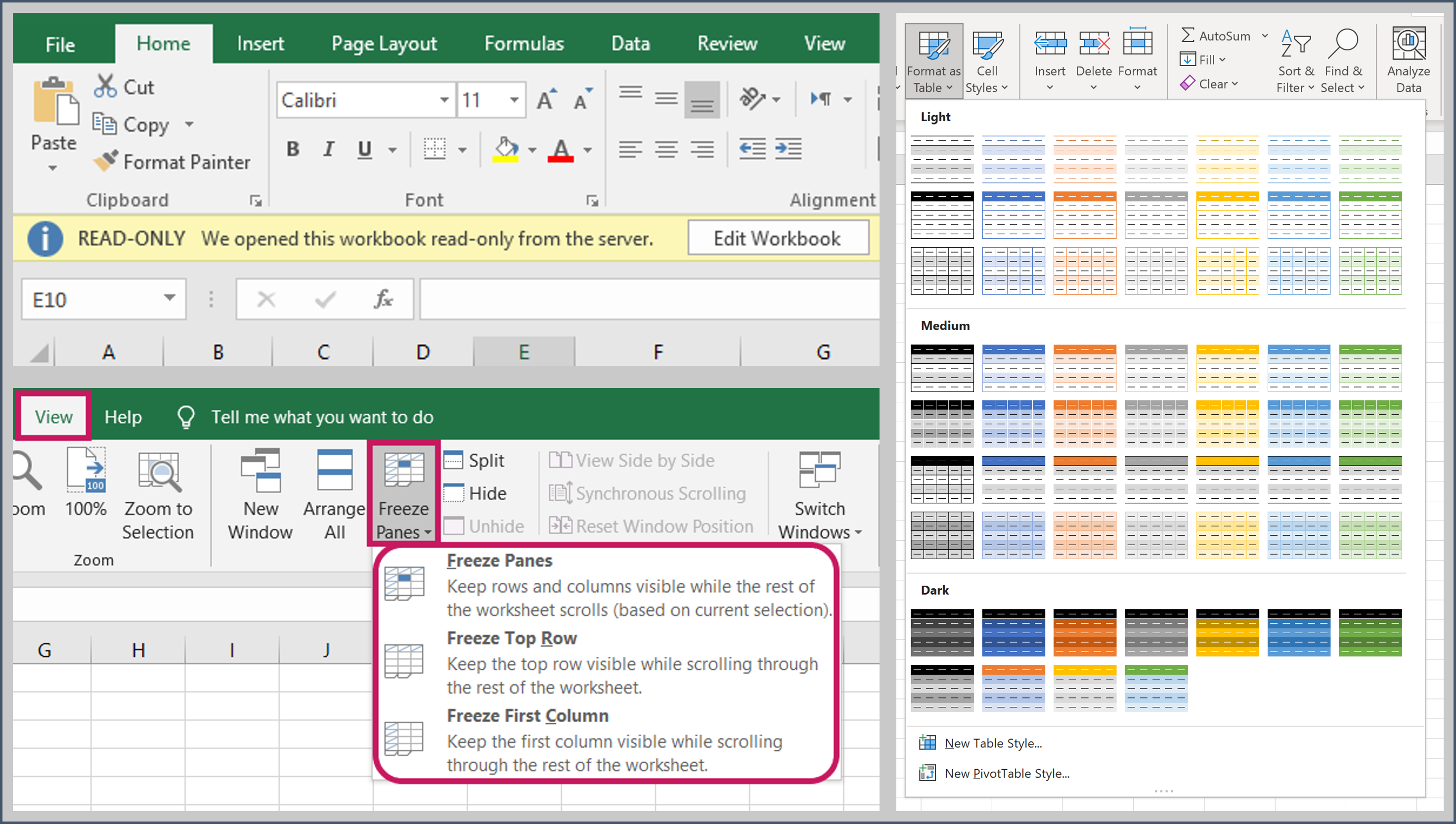
Task: Toggle italic formatting
Action: pyautogui.click(x=328, y=149)
